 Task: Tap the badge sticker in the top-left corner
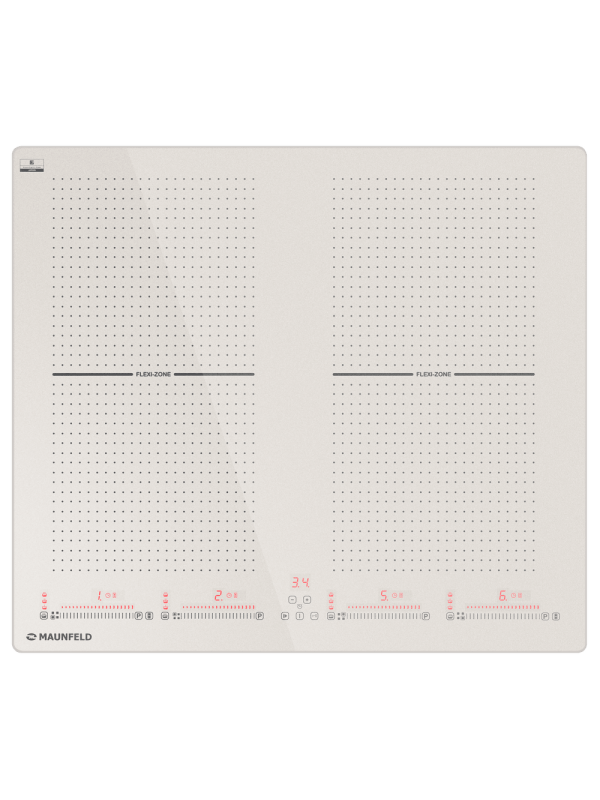click(31, 164)
